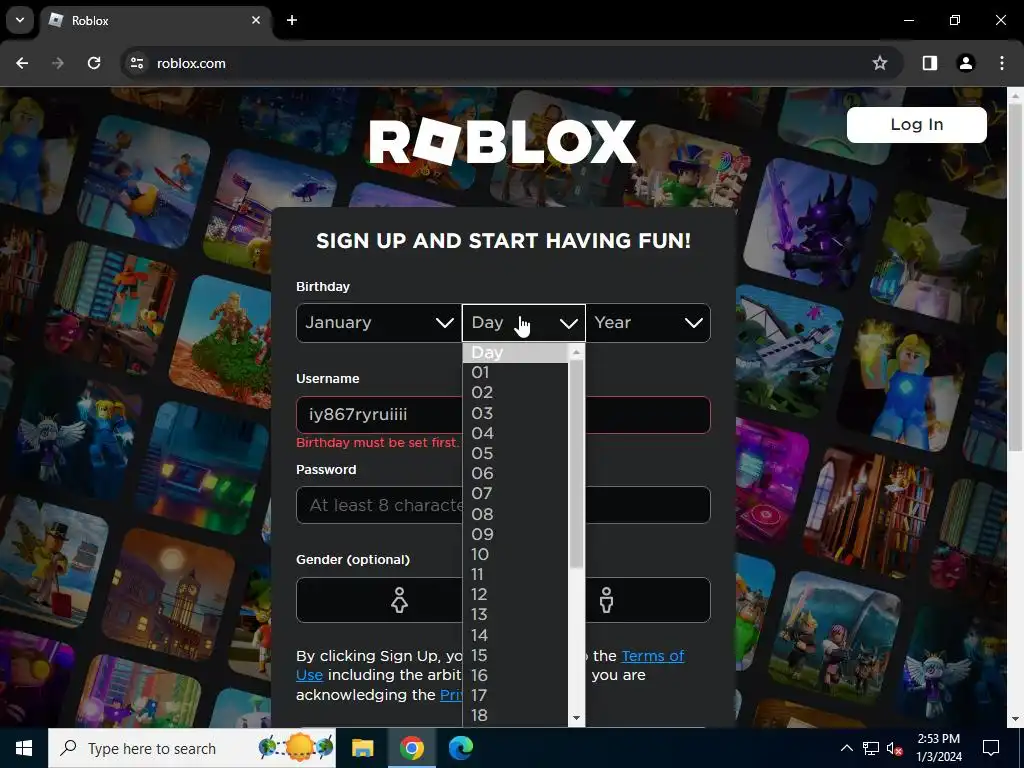This screenshot has height=768, width=1024.
Task: Choose day 14 from the list
Action: (516, 635)
